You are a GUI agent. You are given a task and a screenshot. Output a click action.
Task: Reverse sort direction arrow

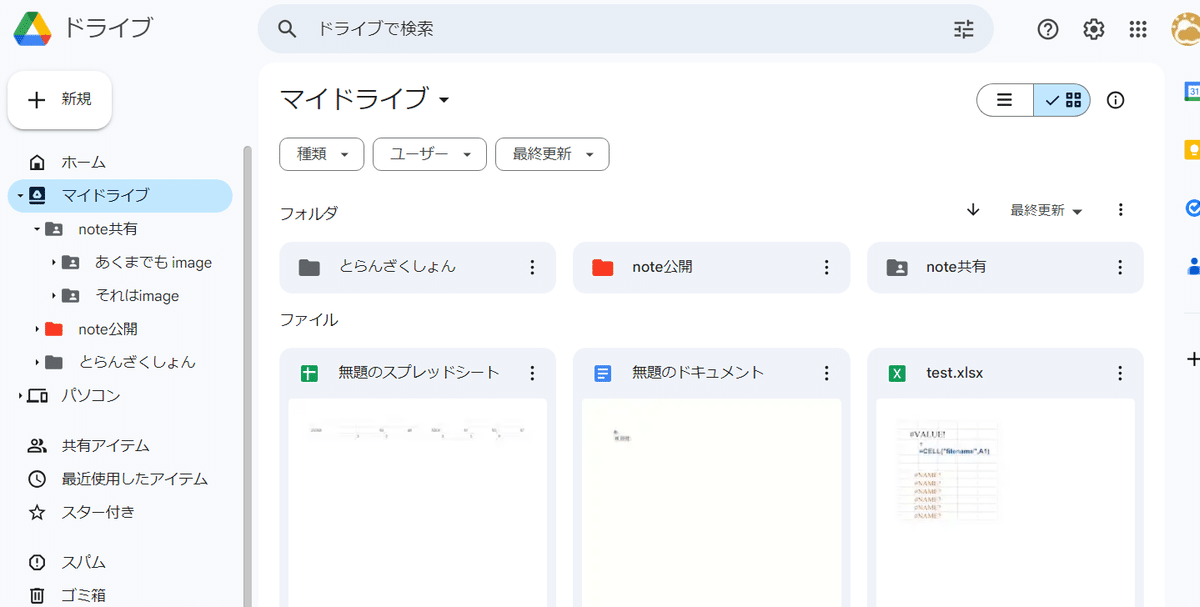[973, 210]
